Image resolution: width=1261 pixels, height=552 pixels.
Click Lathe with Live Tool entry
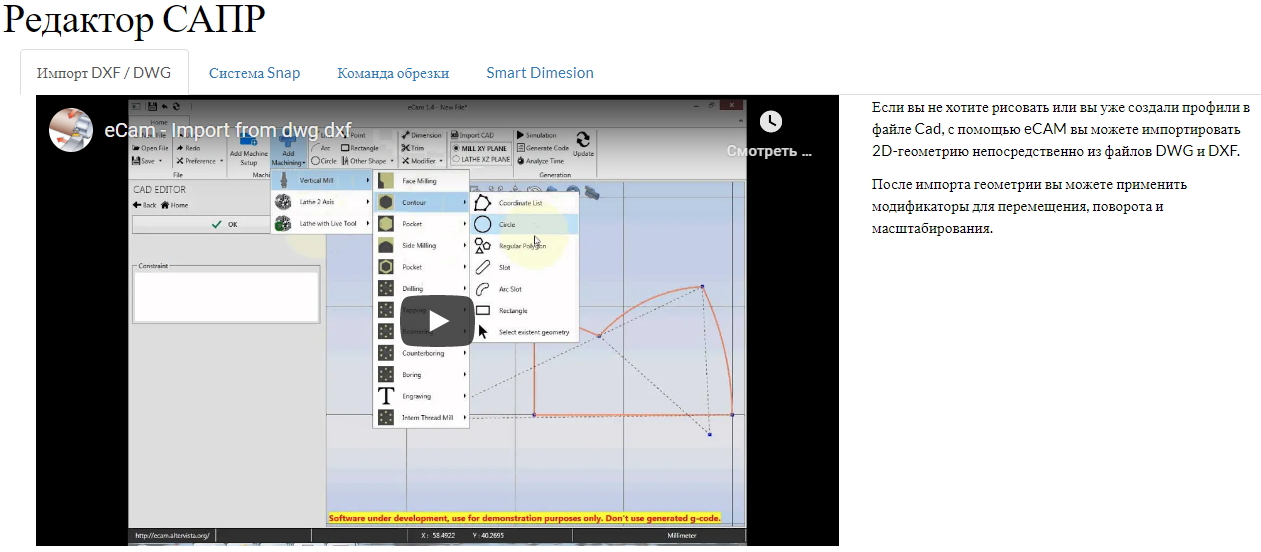click(x=319, y=224)
